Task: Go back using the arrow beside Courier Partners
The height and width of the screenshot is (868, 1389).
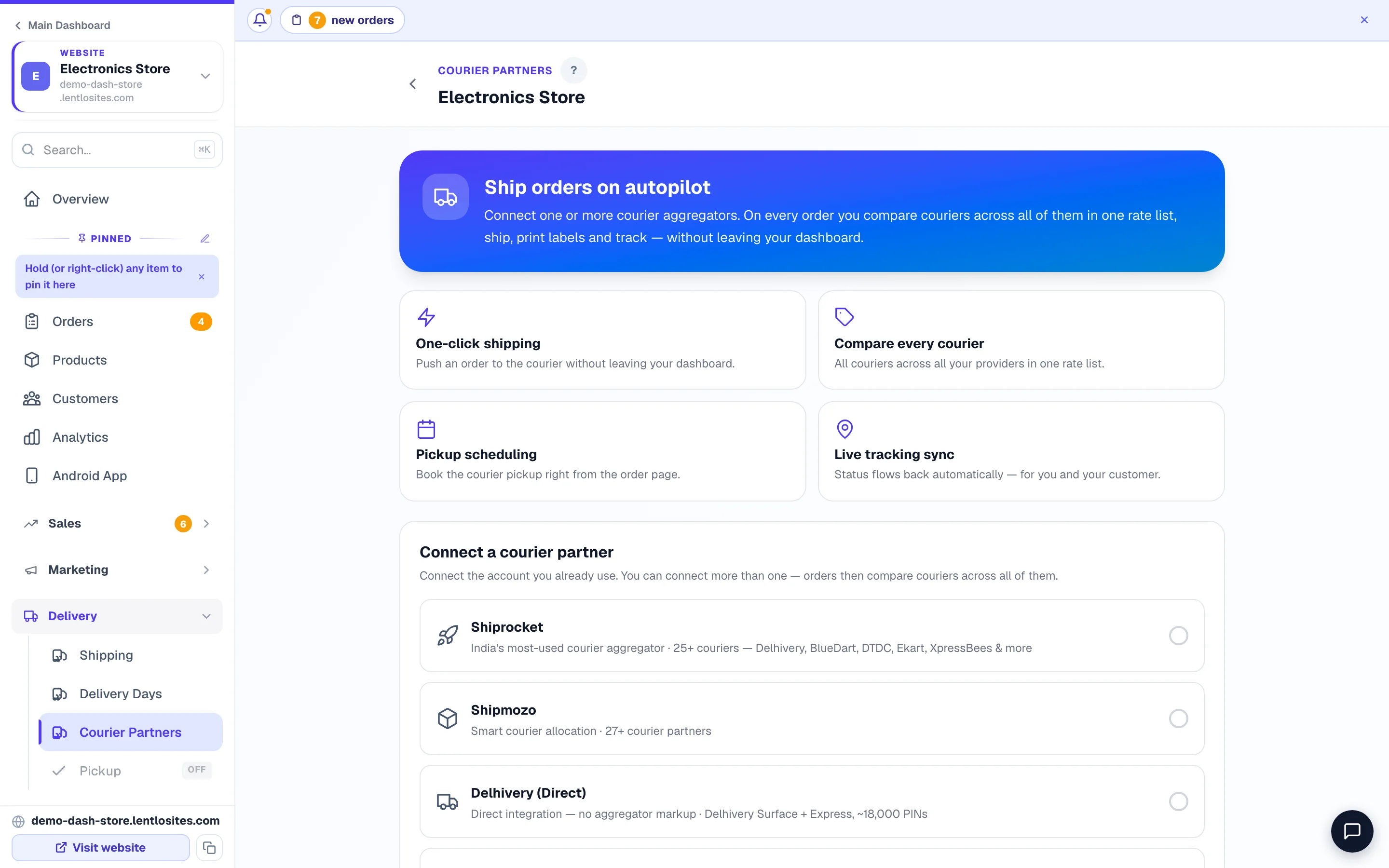Action: click(413, 84)
